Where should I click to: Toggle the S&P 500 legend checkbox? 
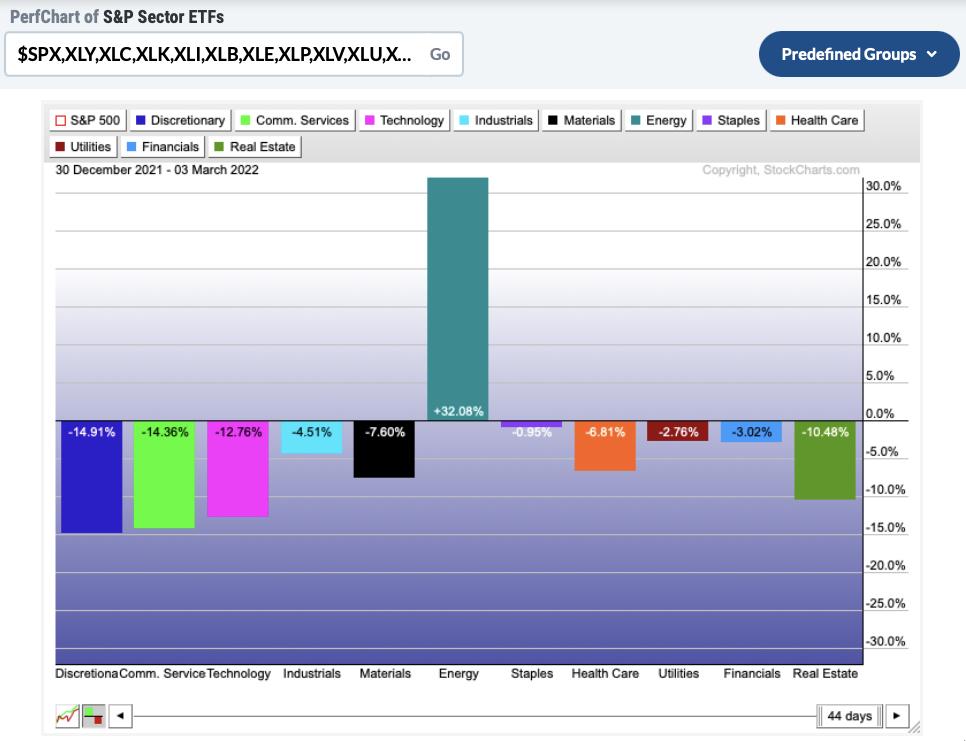point(87,120)
